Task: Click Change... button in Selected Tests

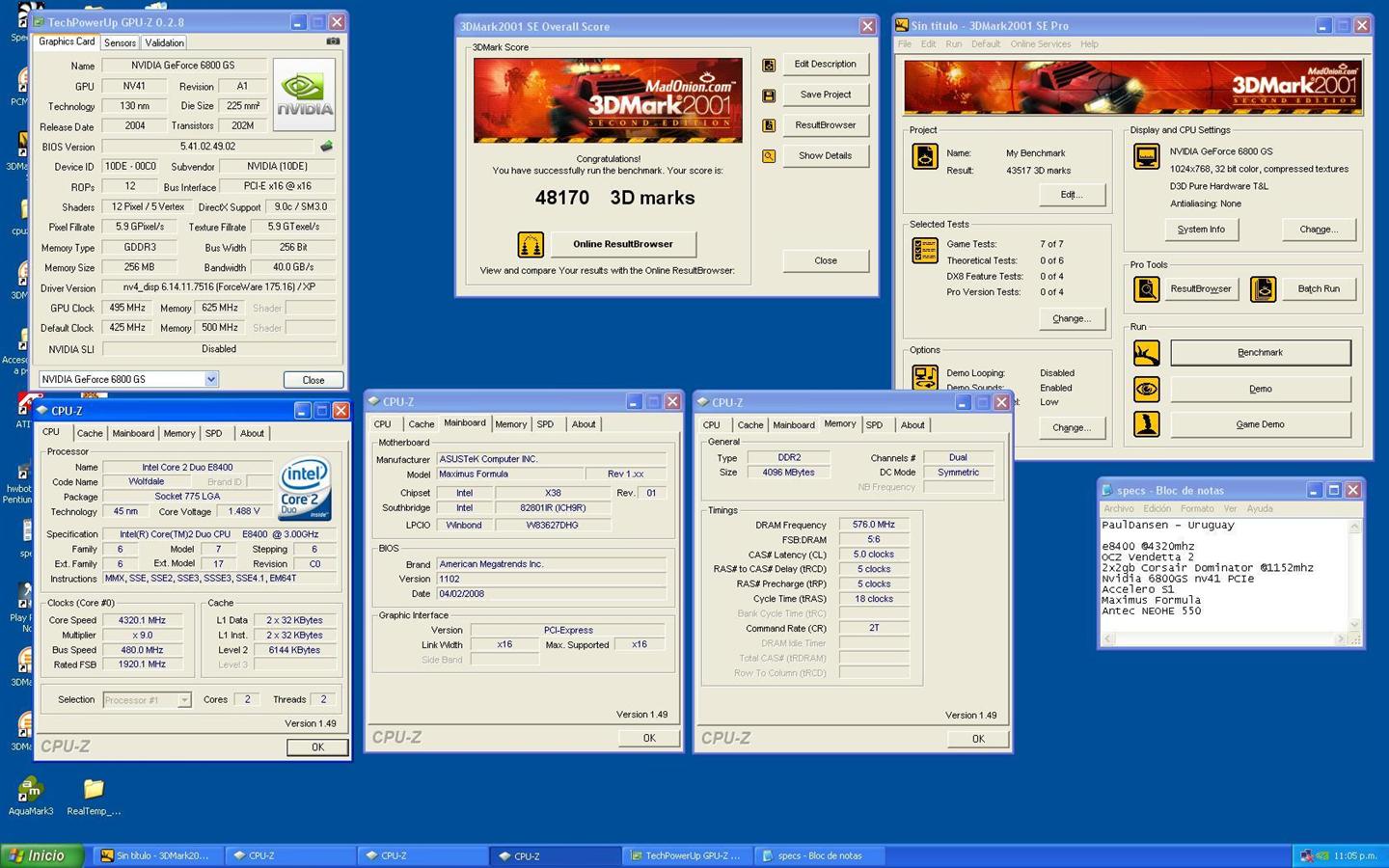Action: [x=1072, y=318]
